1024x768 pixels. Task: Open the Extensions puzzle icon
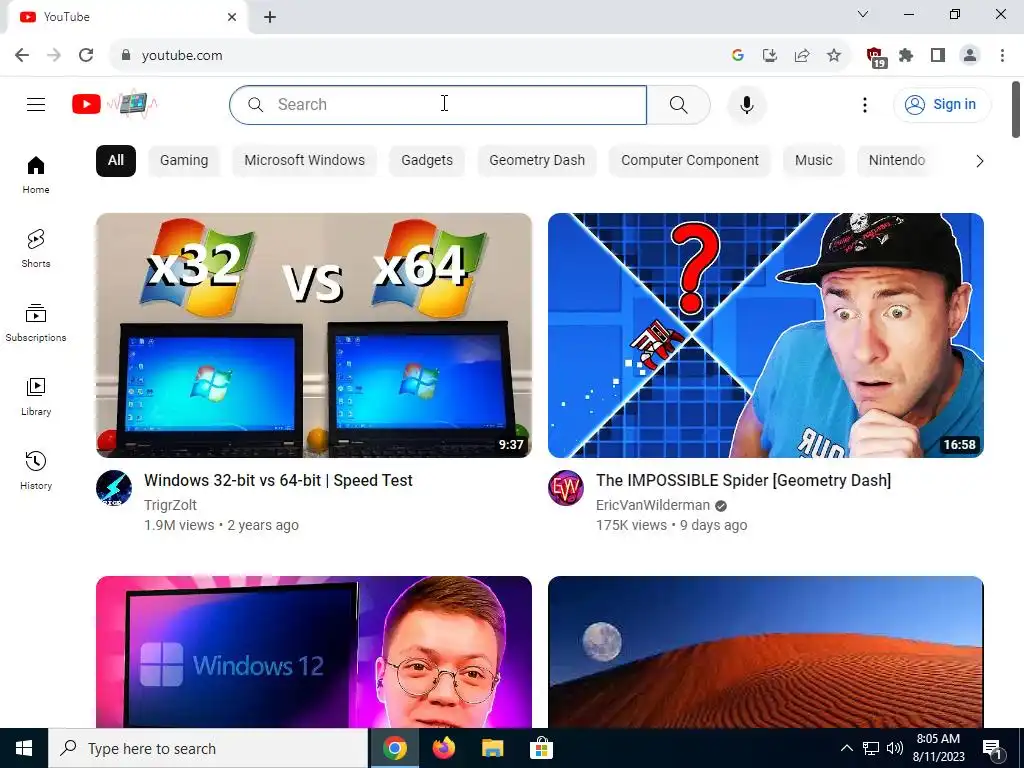(906, 56)
